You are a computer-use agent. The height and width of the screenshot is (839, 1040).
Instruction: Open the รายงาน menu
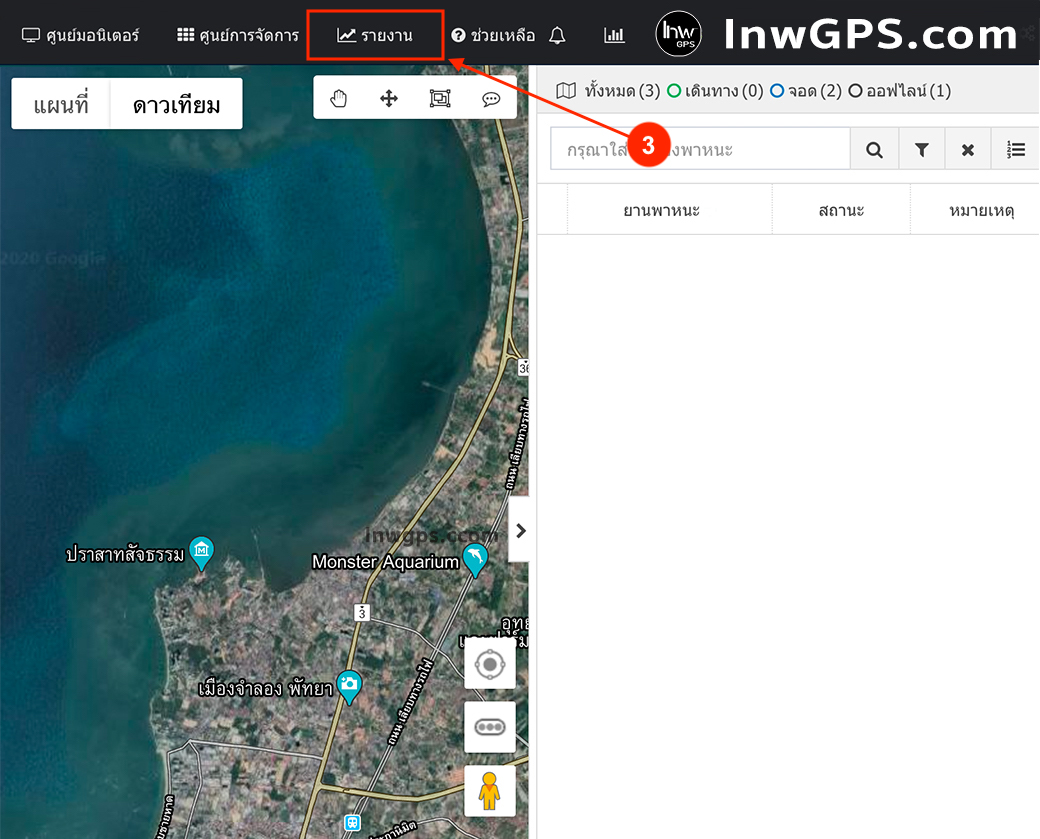tap(375, 36)
